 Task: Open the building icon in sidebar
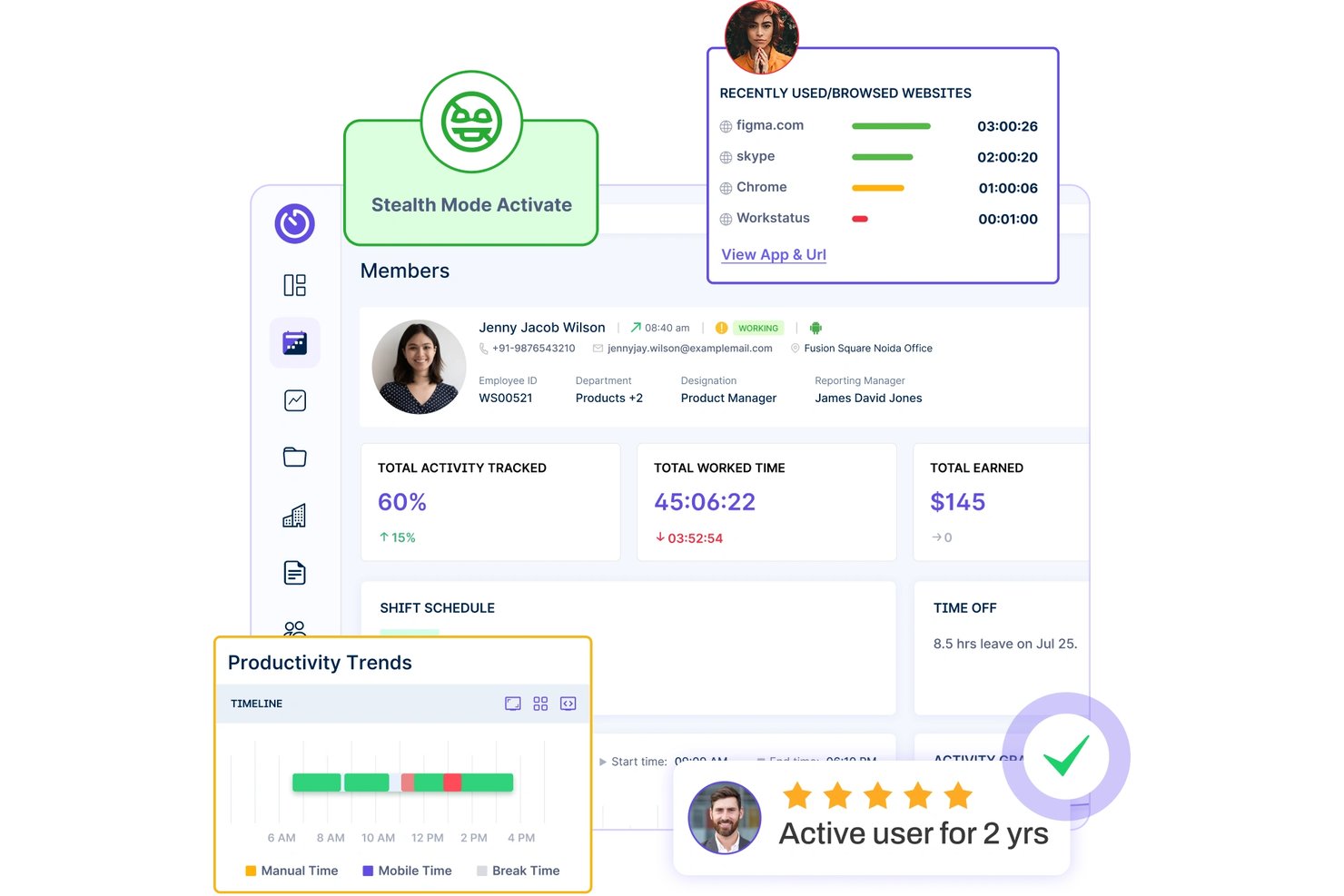point(294,516)
